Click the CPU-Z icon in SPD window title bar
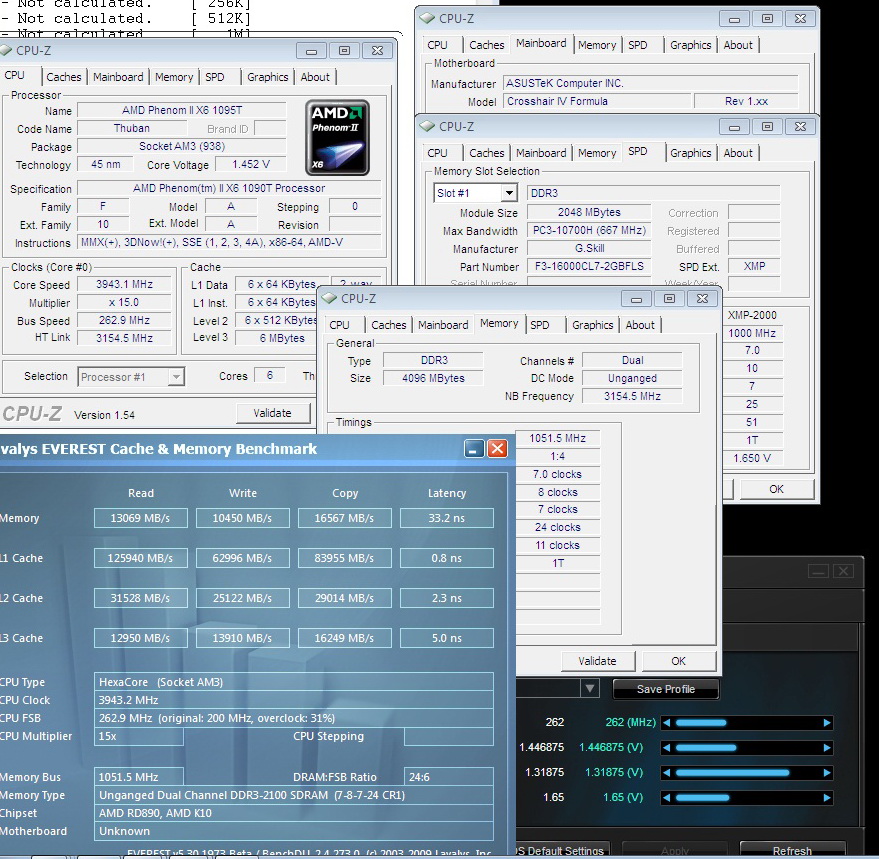 pos(427,127)
